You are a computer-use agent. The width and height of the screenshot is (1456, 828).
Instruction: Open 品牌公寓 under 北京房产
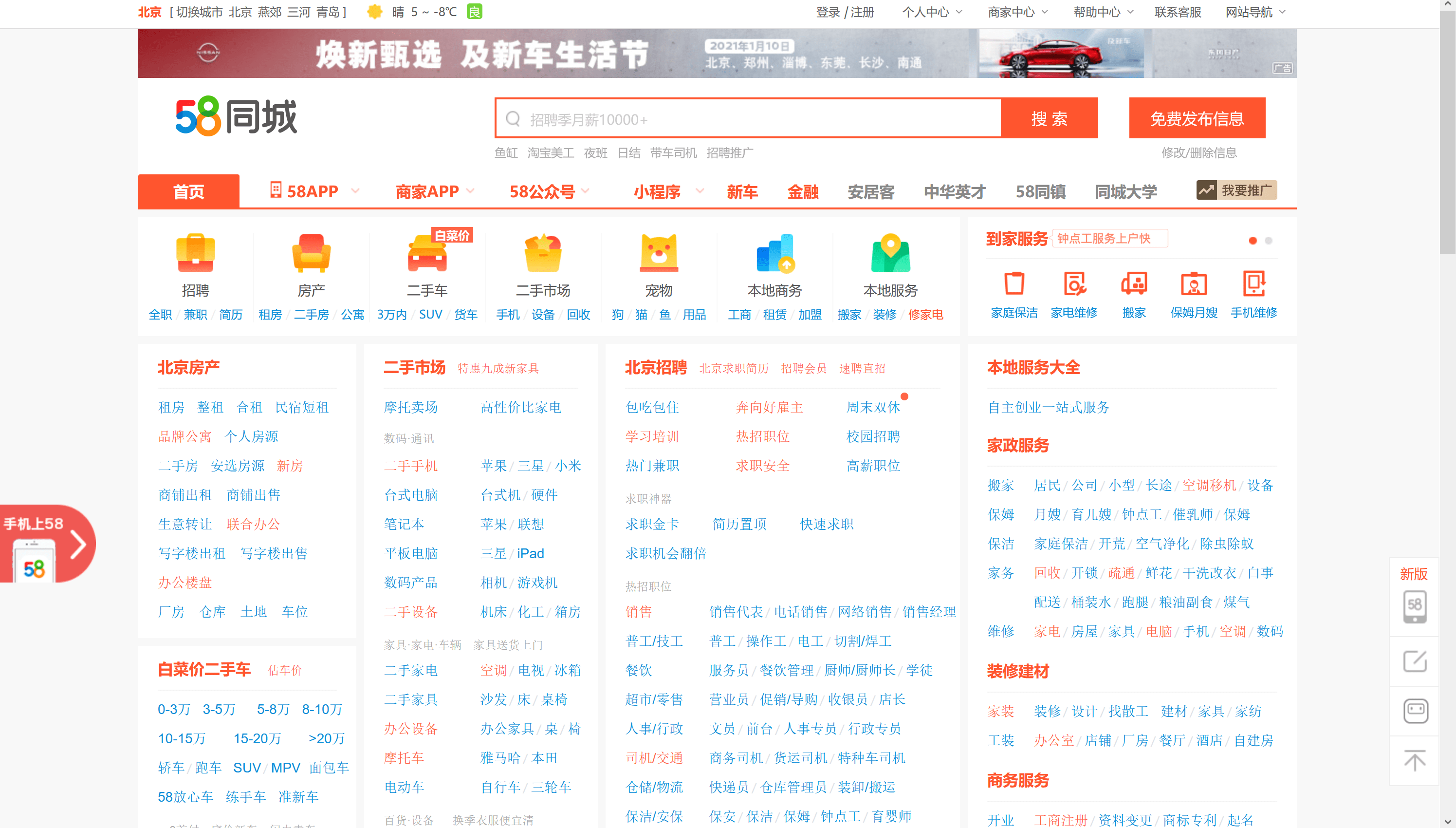pyautogui.click(x=184, y=436)
